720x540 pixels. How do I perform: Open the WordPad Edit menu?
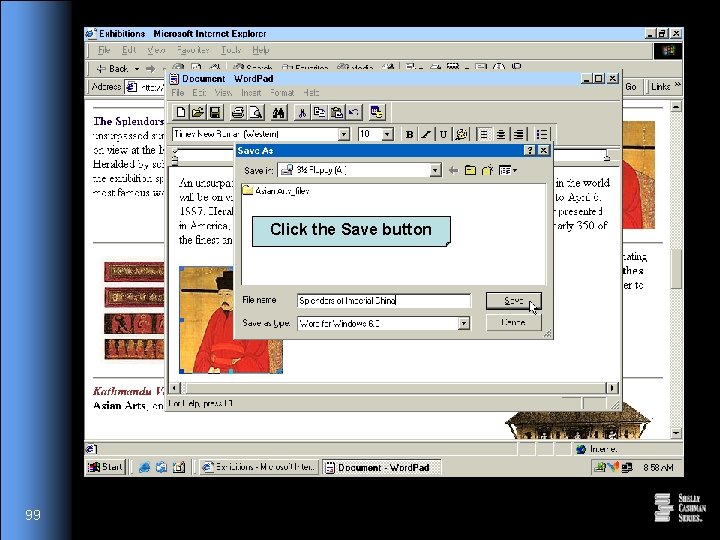click(199, 93)
